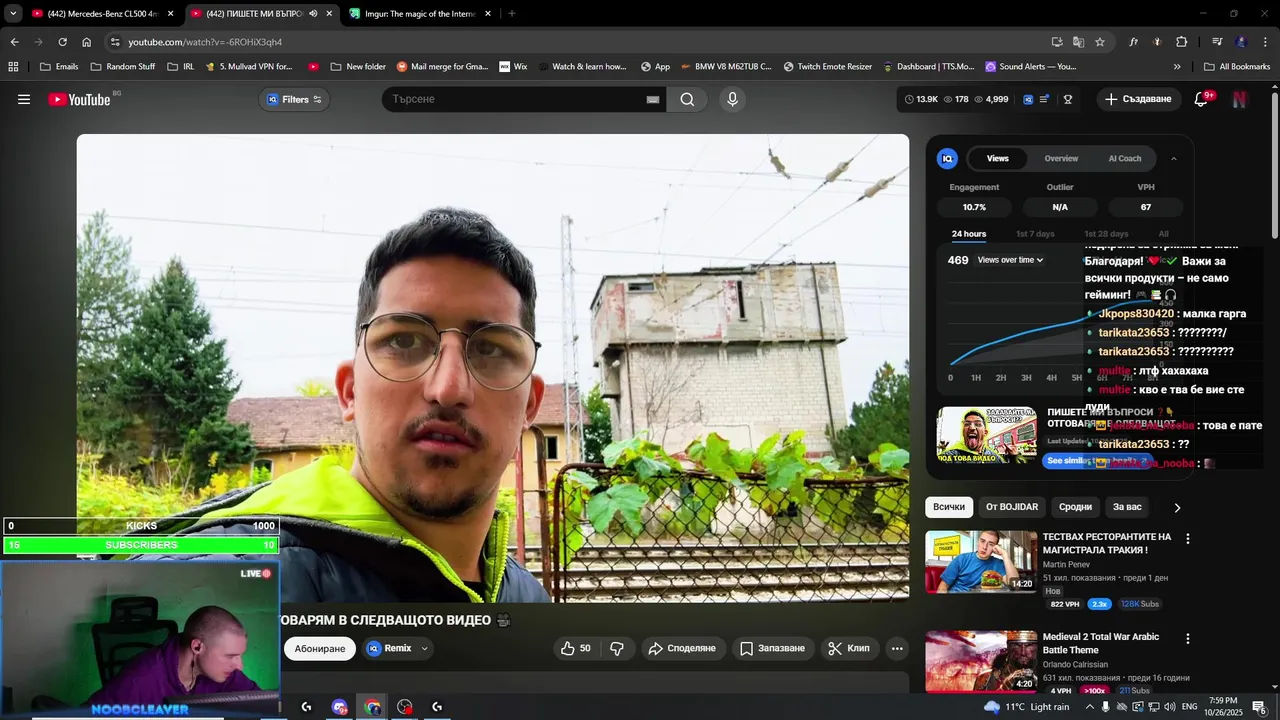Open YouTube notifications bell
This screenshot has height=720, width=1280.
click(x=1202, y=99)
